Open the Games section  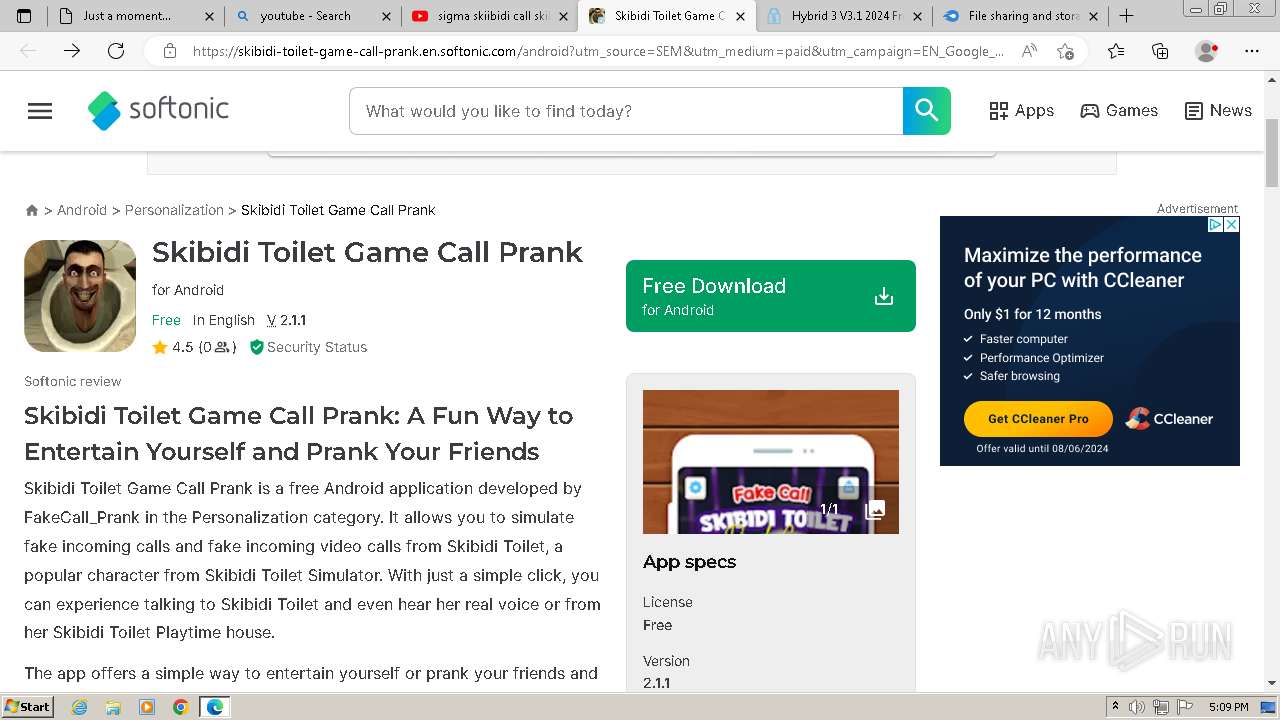pos(1119,111)
